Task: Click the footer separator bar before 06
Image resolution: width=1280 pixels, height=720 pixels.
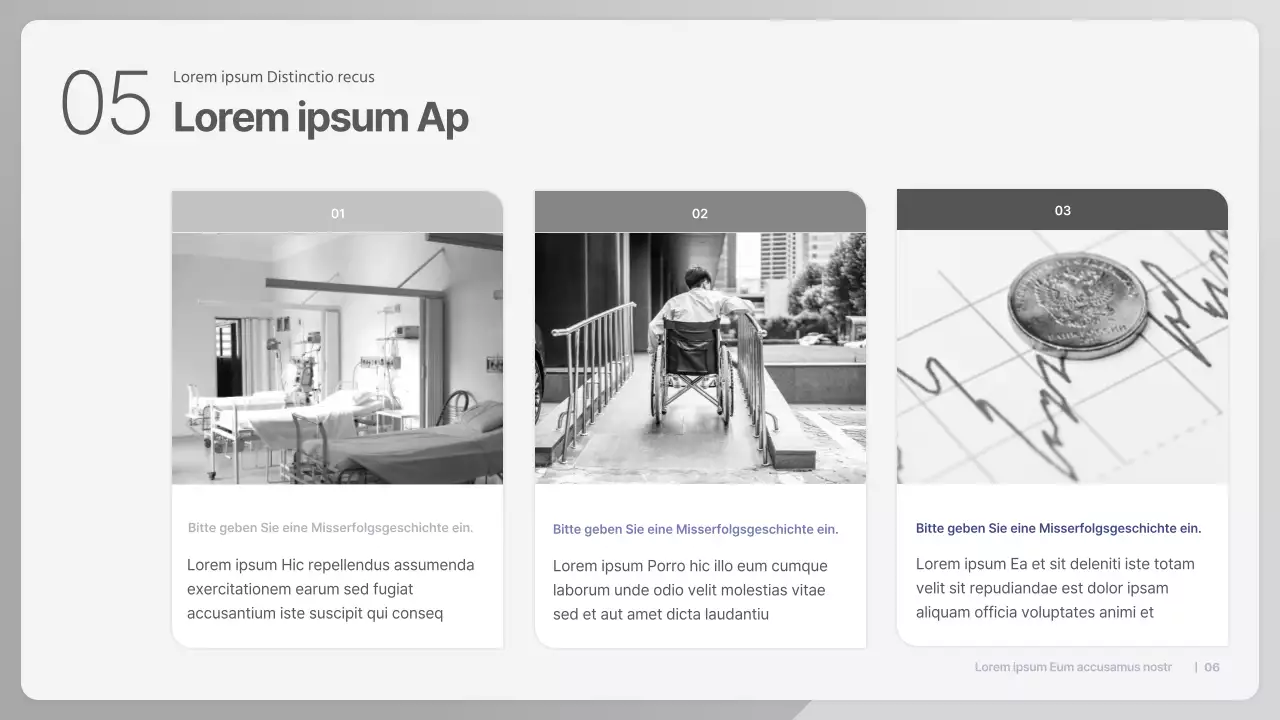Action: click(x=1196, y=667)
